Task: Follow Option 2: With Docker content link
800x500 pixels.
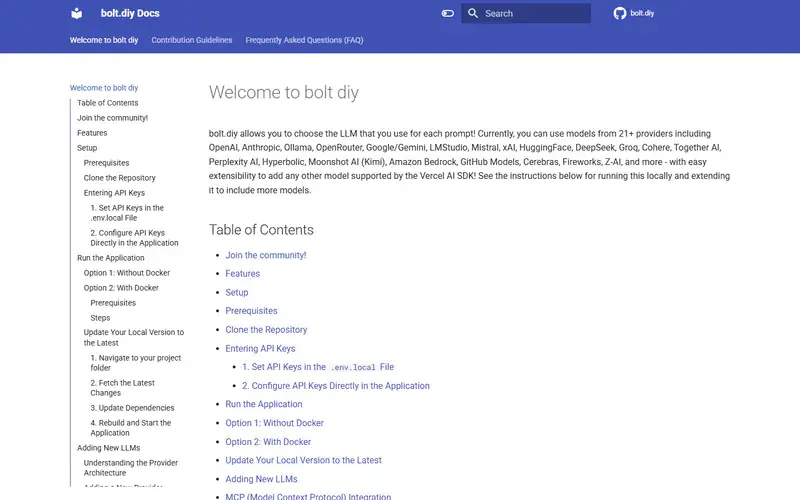Action: click(x=268, y=442)
